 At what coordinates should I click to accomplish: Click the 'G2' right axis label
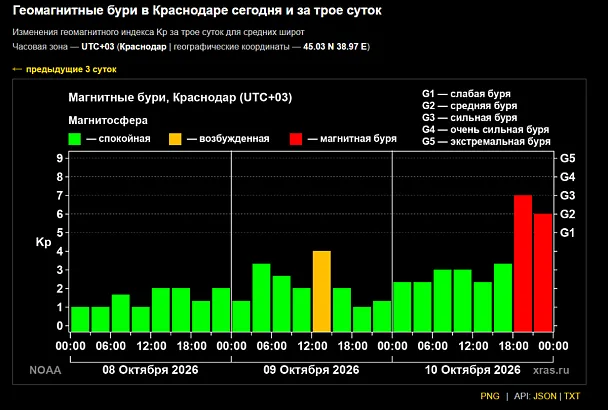(x=567, y=214)
